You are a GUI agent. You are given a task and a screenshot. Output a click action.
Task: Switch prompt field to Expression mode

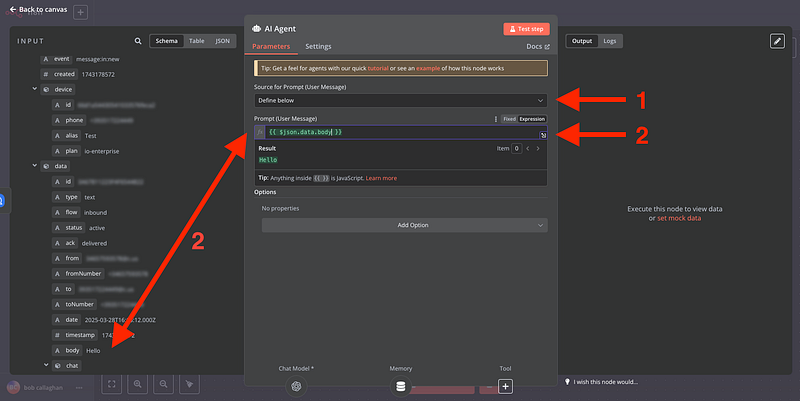pyautogui.click(x=532, y=119)
